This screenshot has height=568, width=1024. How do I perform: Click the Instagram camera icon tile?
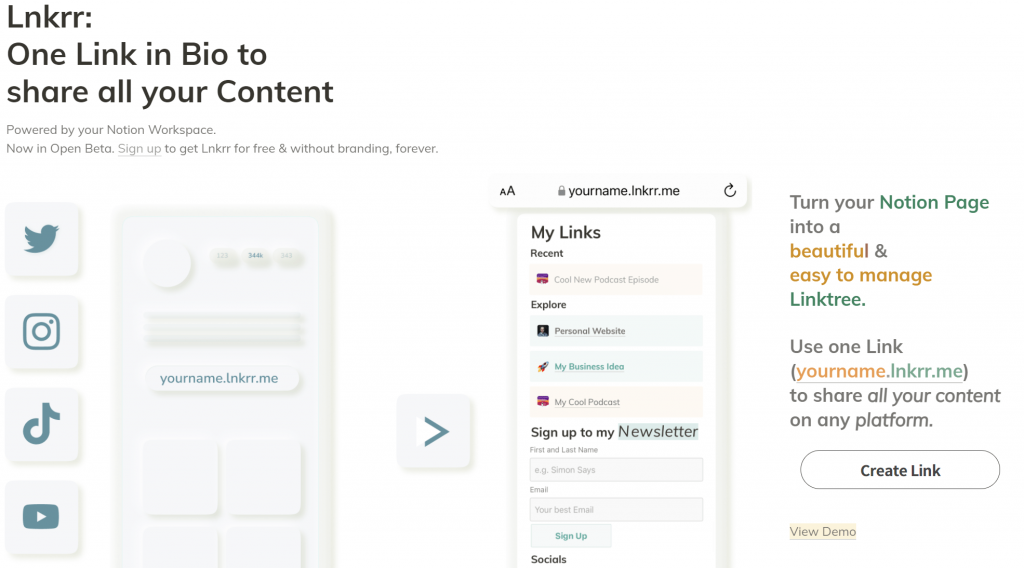(42, 332)
